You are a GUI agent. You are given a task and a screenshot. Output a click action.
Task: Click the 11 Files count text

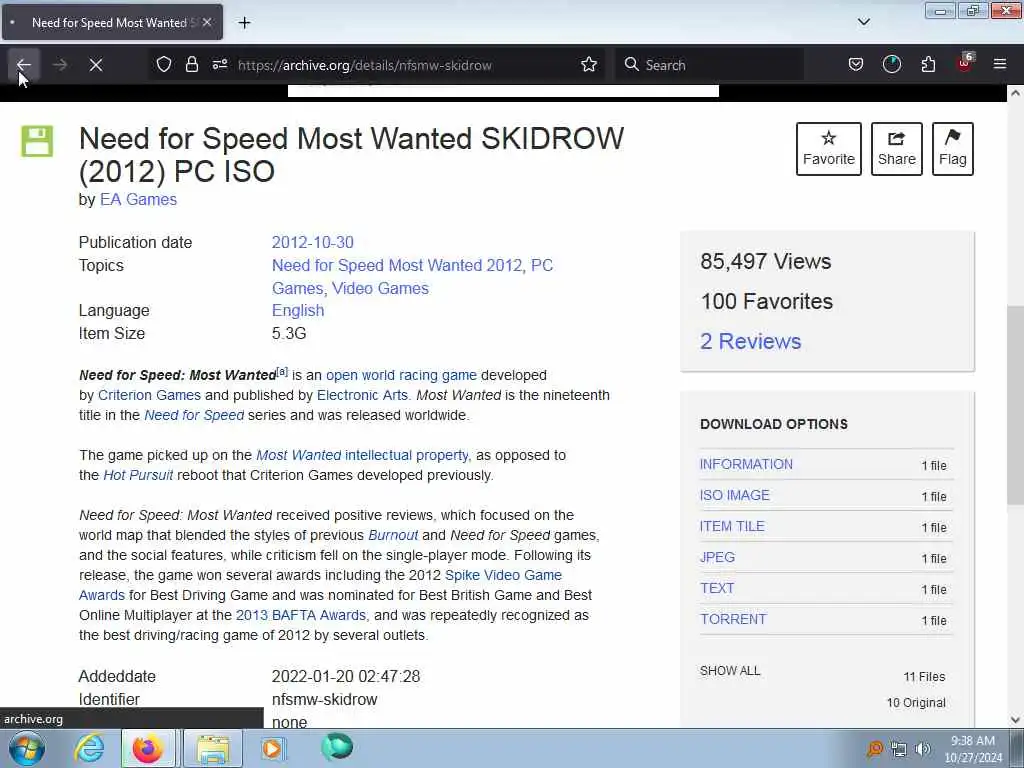coord(924,677)
